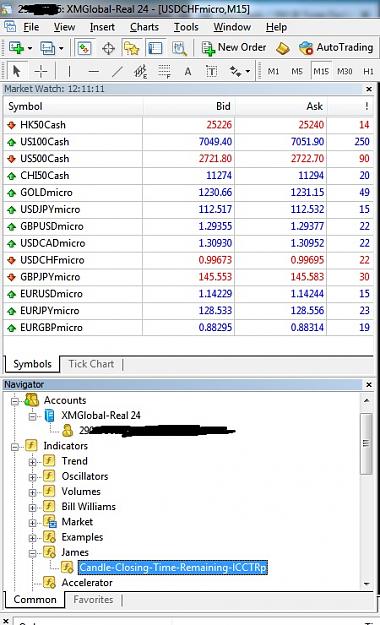Collapse the James folder
This screenshot has height=625, width=380.
tap(33, 553)
